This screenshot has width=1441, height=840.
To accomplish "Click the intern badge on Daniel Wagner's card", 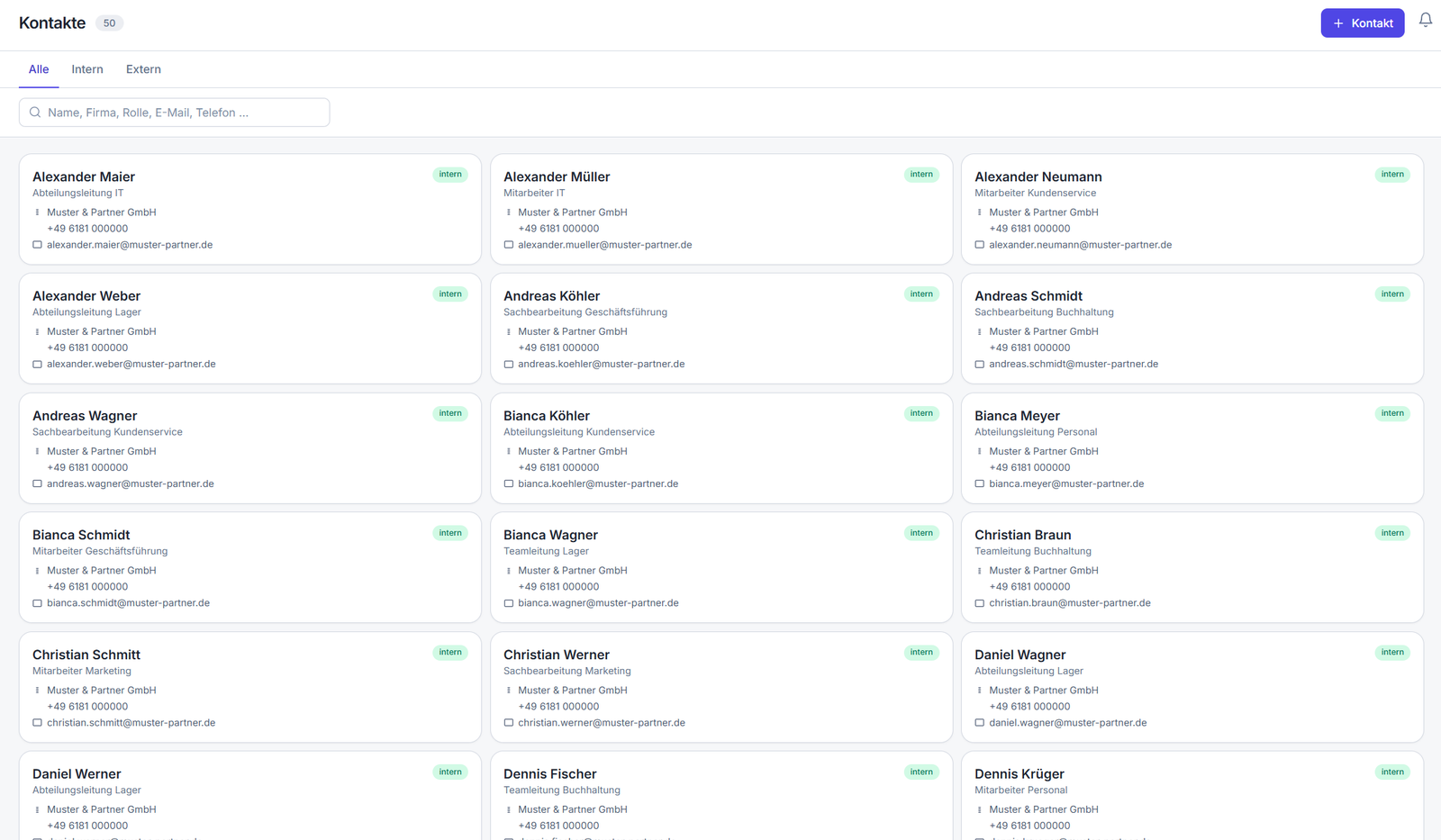I will 1392,653.
